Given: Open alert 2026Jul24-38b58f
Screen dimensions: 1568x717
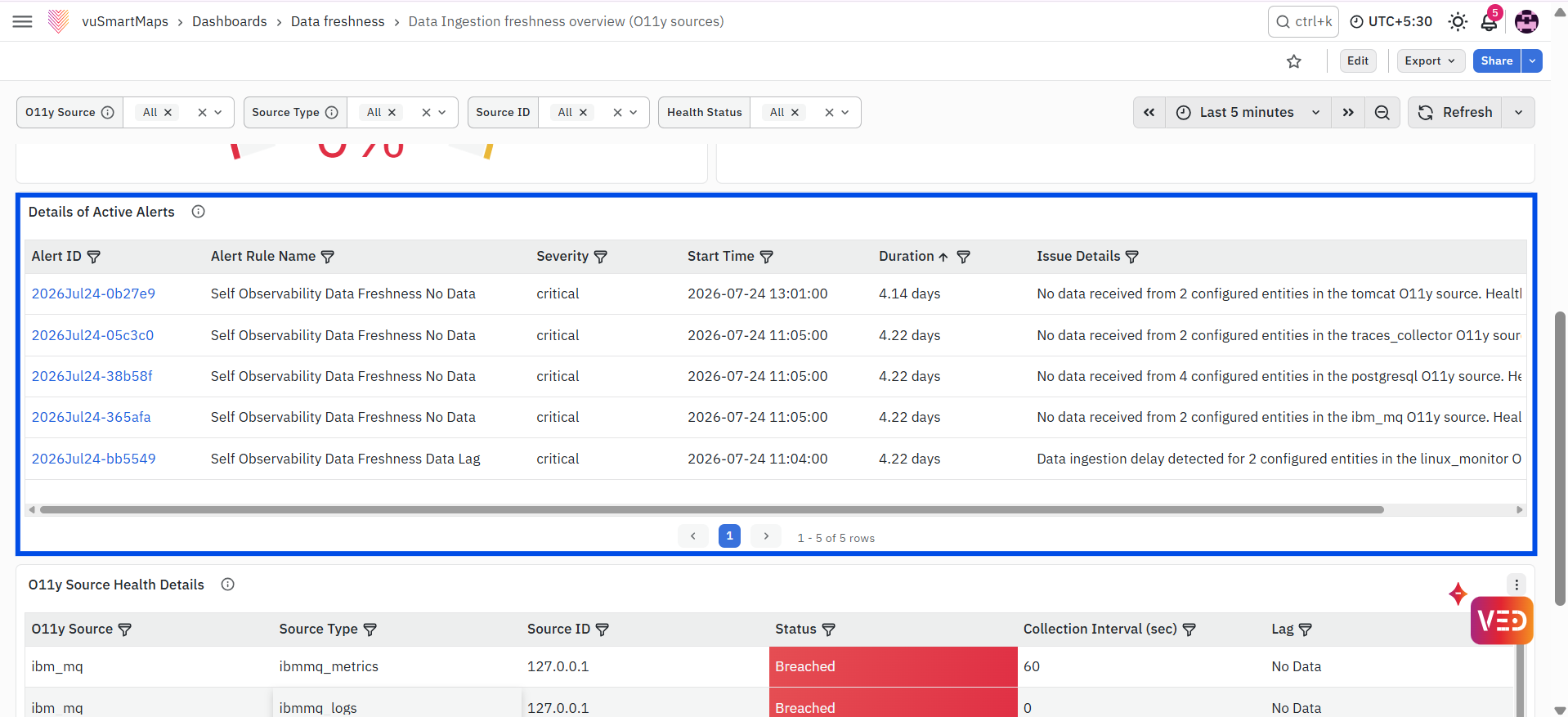Looking at the screenshot, I should coord(92,376).
